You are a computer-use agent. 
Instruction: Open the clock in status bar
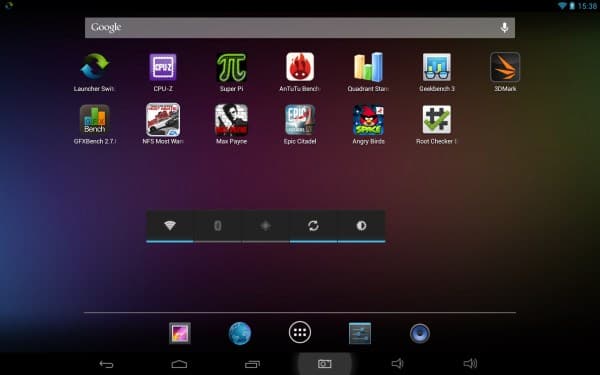coord(587,6)
